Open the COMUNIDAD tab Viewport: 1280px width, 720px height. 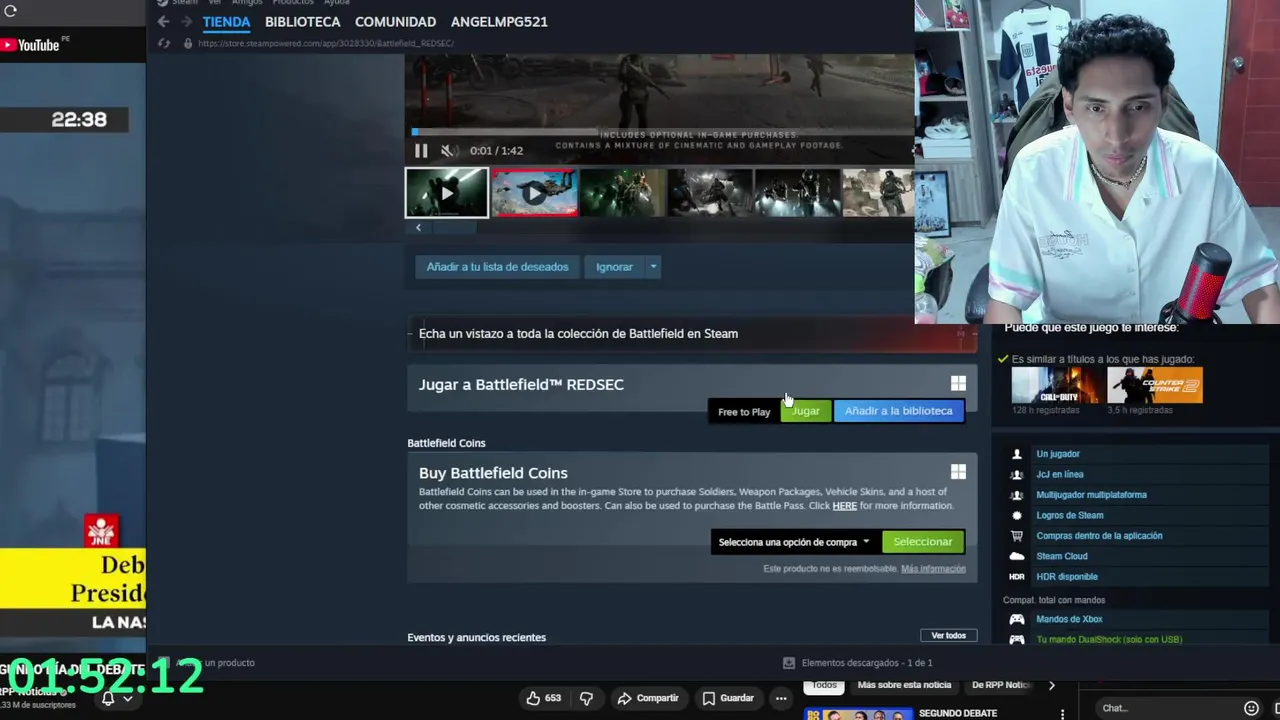pos(395,21)
